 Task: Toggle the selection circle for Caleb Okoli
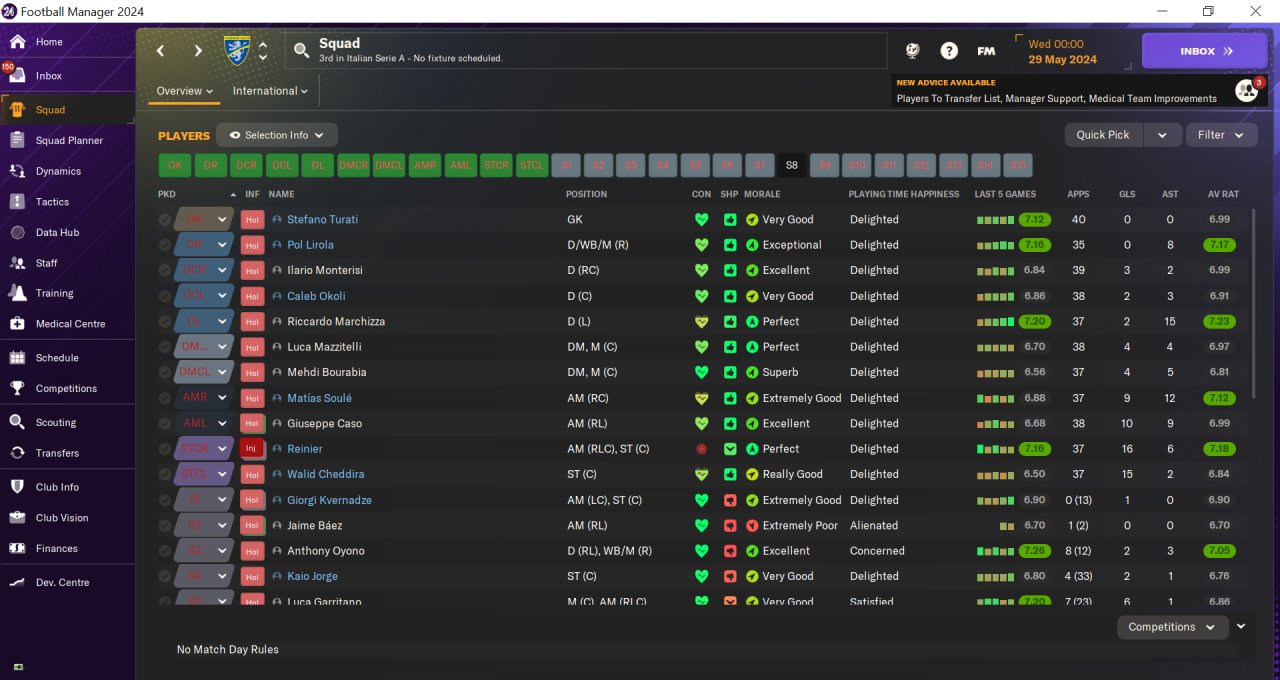[x=165, y=296]
